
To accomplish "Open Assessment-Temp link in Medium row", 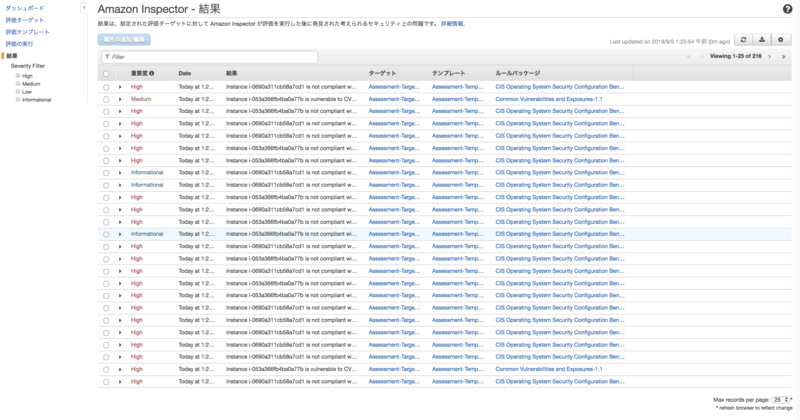I will click(457, 100).
